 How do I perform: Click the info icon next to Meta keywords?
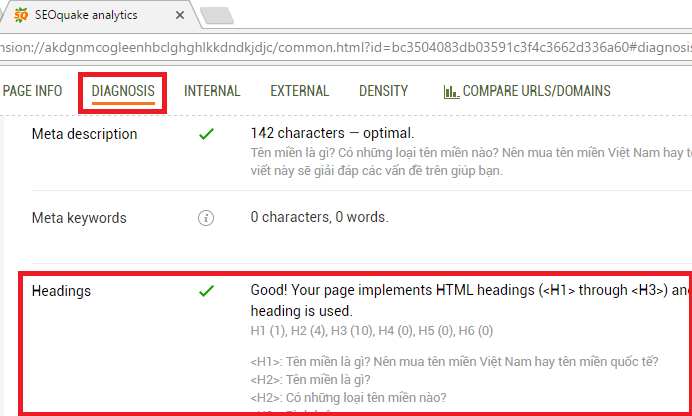coord(206,217)
